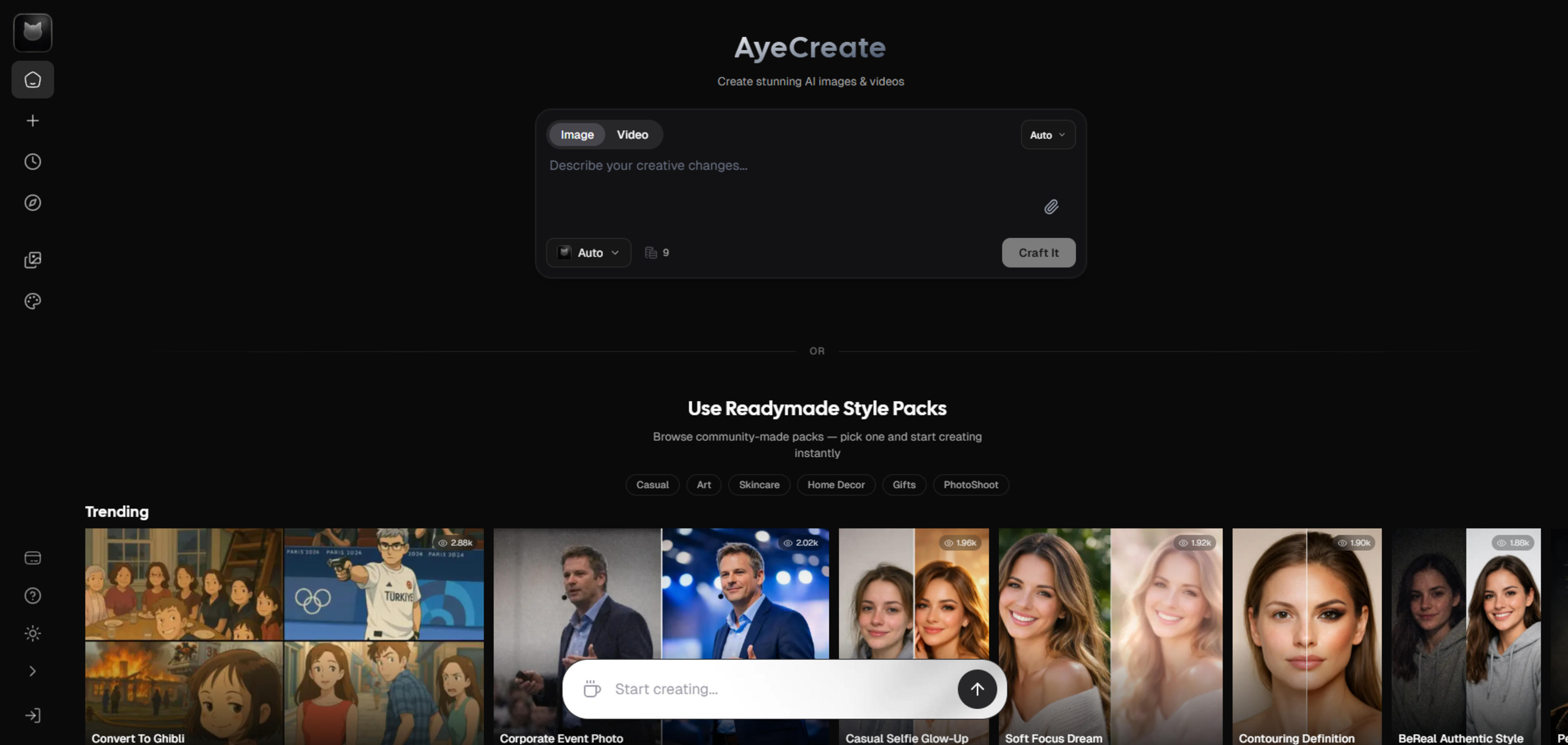Submit with the up arrow button
Screen dimensions: 1568x745
(x=977, y=689)
